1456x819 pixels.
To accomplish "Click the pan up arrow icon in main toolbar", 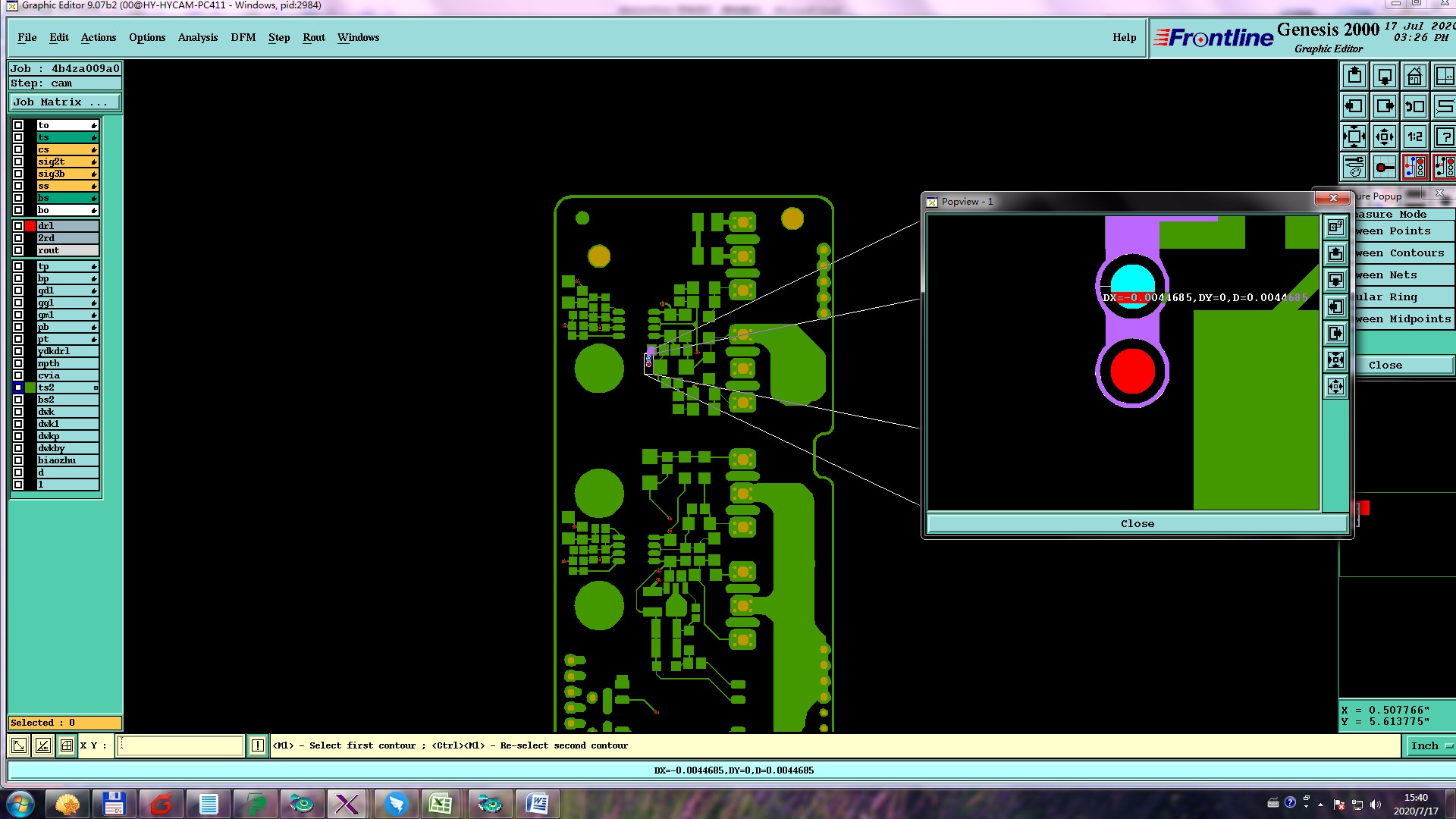I will (x=1354, y=77).
